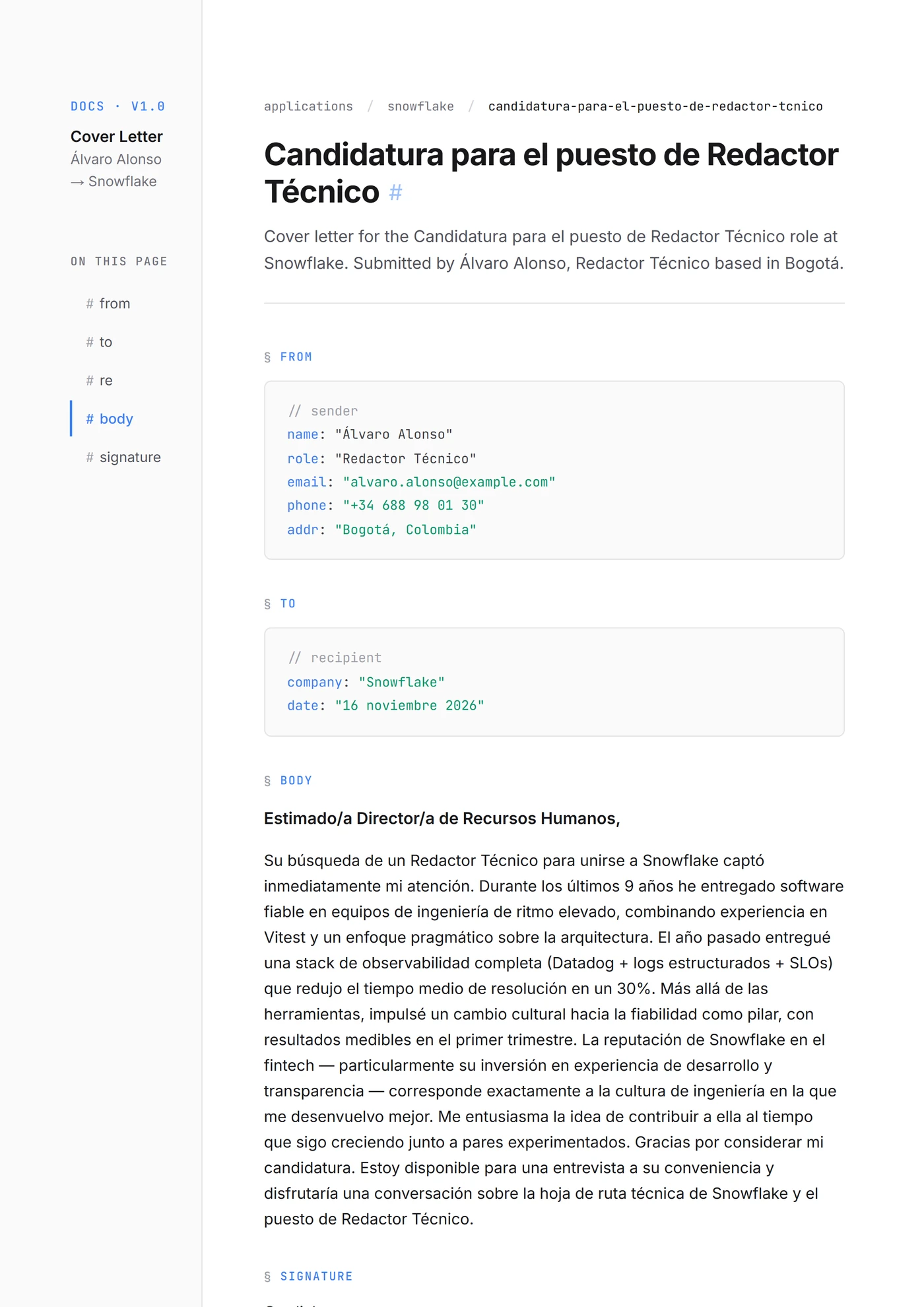Click the phone value '+34 688 98 01 30'

413,506
